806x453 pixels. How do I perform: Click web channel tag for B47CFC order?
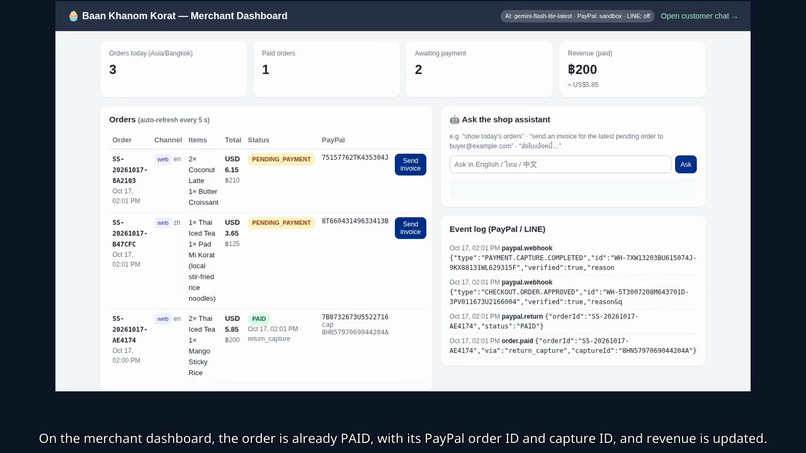pos(162,223)
